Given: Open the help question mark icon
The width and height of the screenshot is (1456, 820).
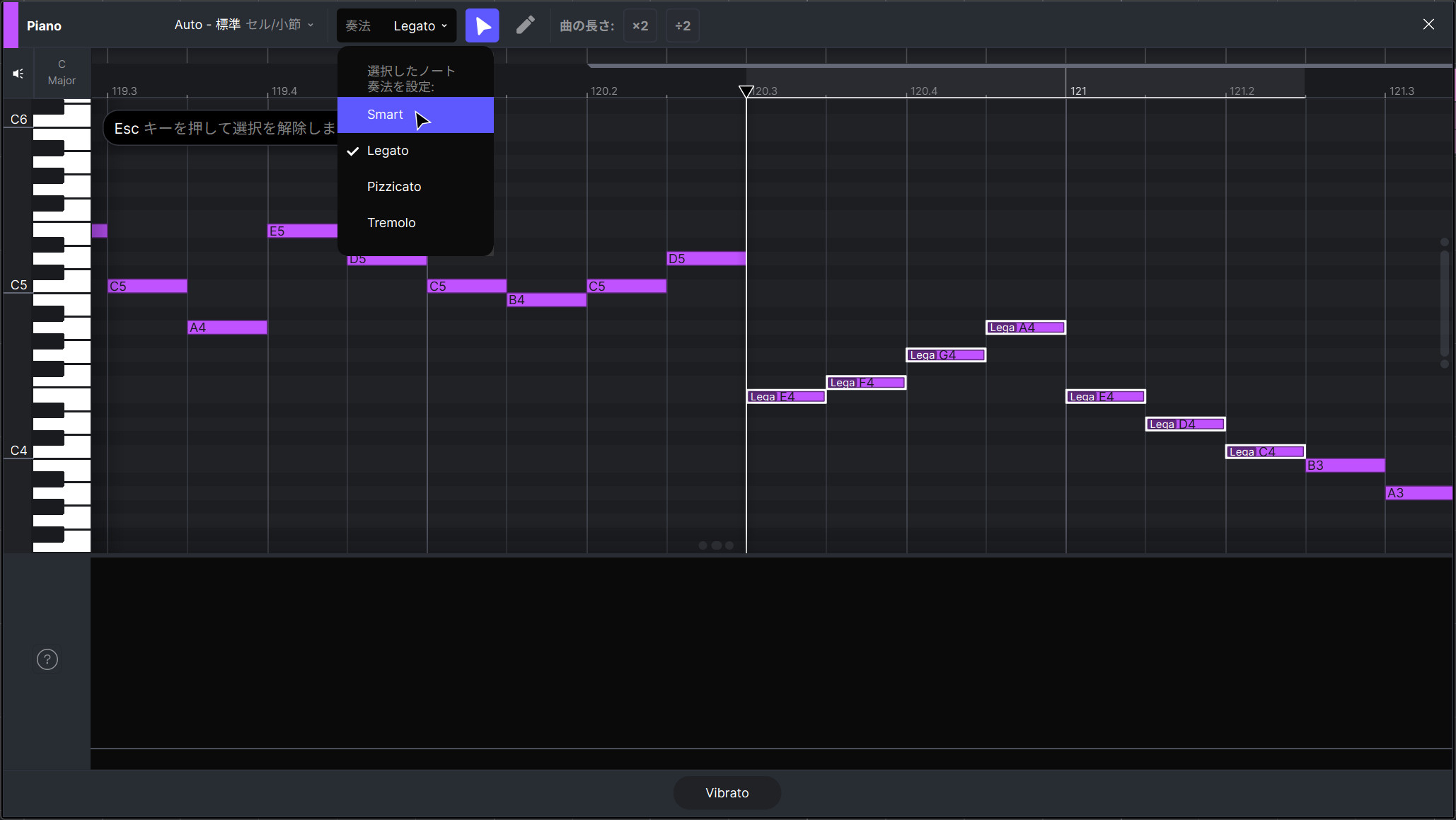Looking at the screenshot, I should coord(47,659).
